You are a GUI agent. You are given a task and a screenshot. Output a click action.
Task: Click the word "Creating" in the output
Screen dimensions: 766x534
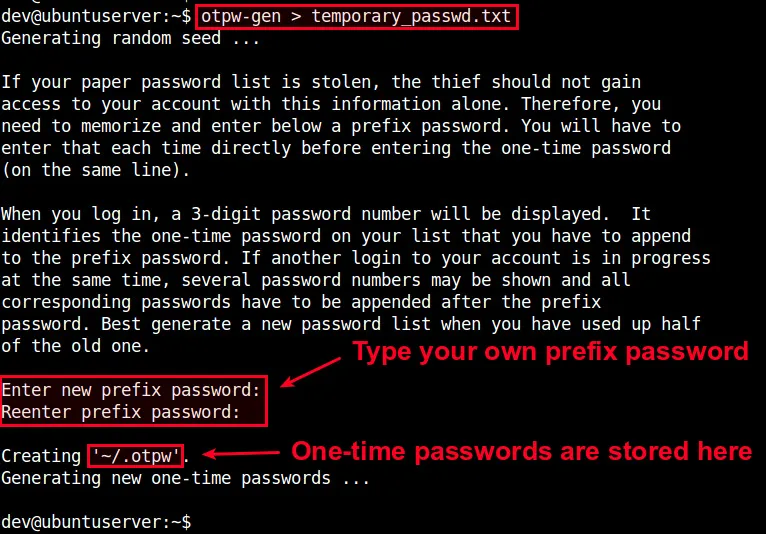(41, 456)
